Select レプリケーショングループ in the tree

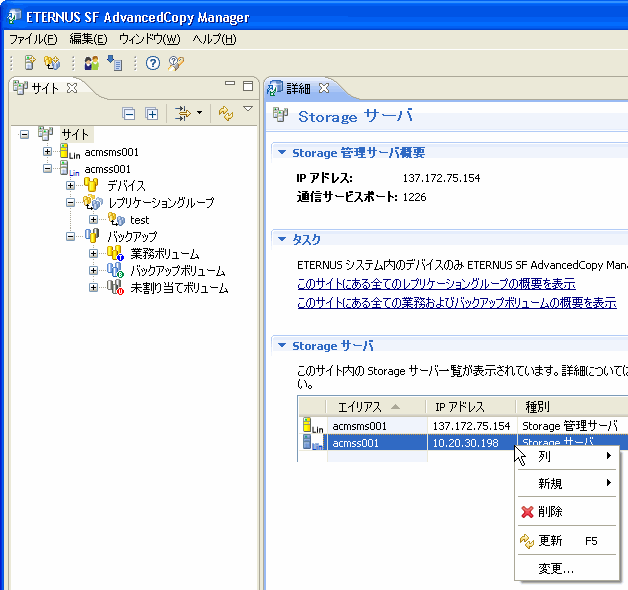pos(161,203)
